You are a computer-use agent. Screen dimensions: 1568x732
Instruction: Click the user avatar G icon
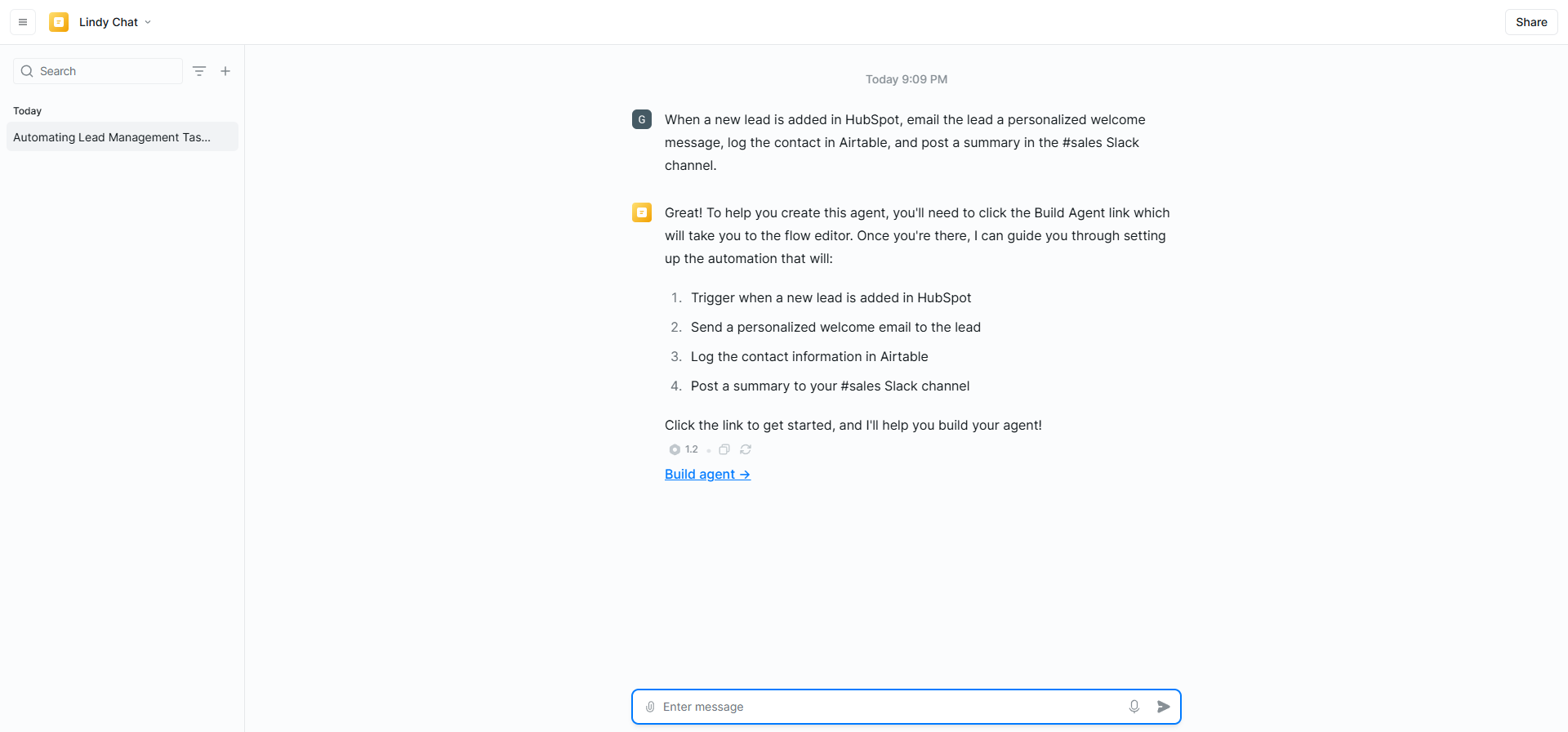[642, 119]
